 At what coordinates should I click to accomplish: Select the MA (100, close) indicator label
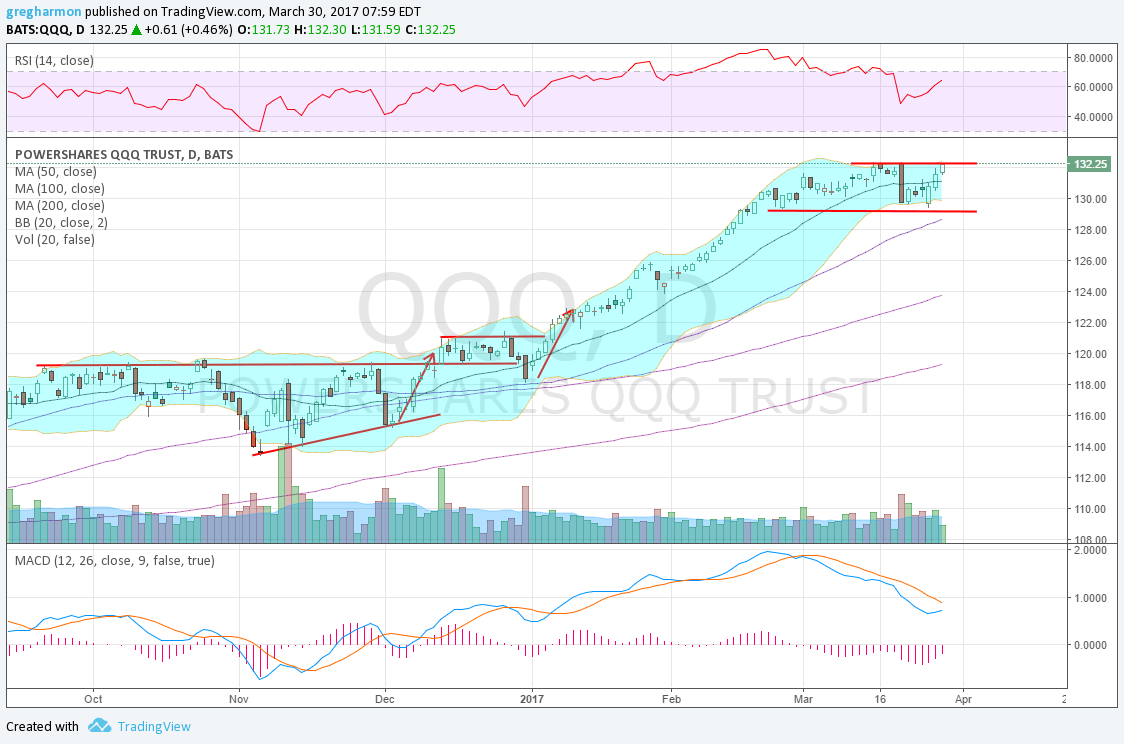[x=59, y=189]
